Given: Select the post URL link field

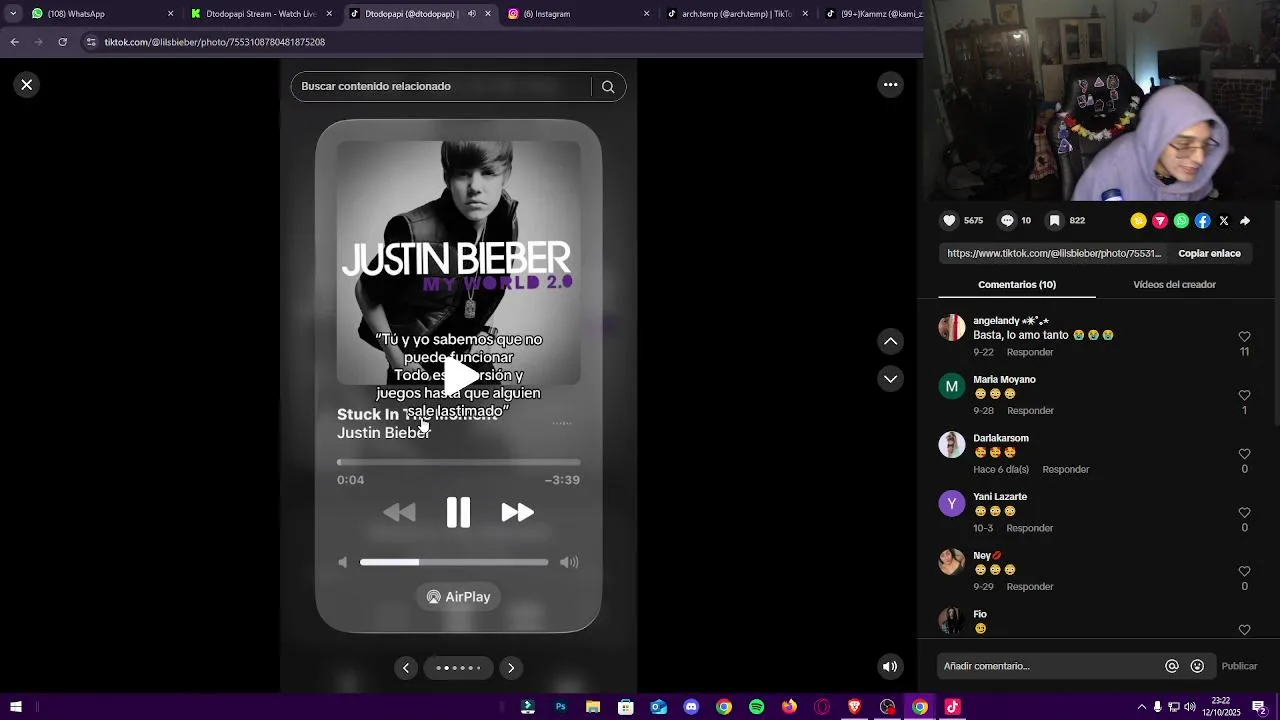Looking at the screenshot, I should [1054, 254].
